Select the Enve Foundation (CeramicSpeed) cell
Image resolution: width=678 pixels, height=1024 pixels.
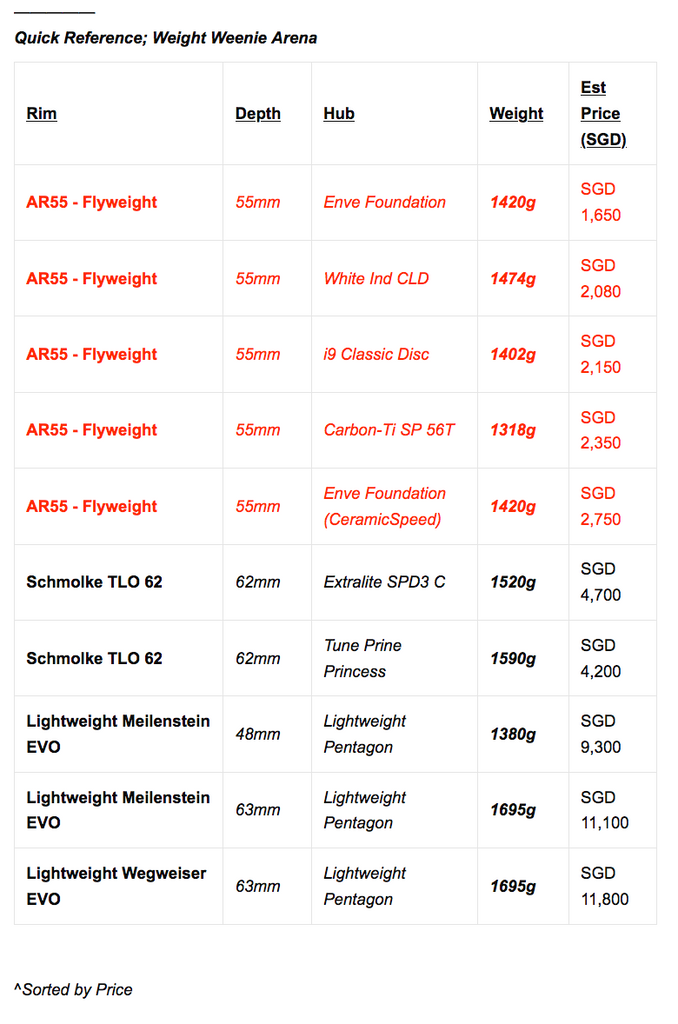385,507
